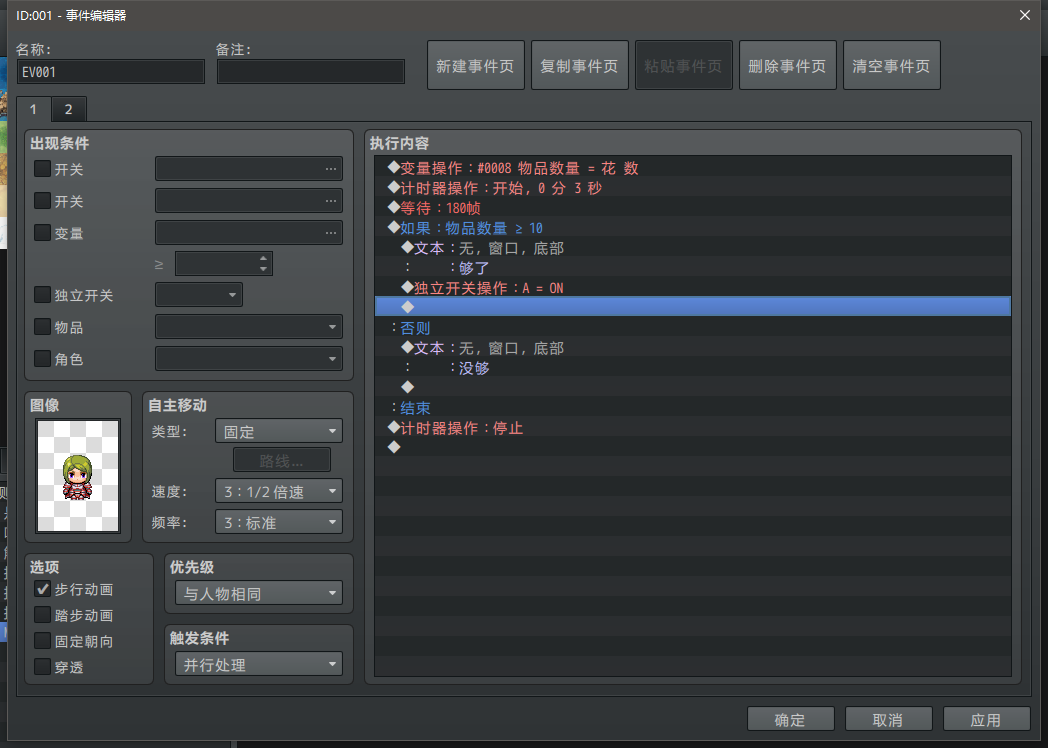Enable 变量 condition checkbox
Viewport: 1048px width, 748px height.
pos(42,233)
